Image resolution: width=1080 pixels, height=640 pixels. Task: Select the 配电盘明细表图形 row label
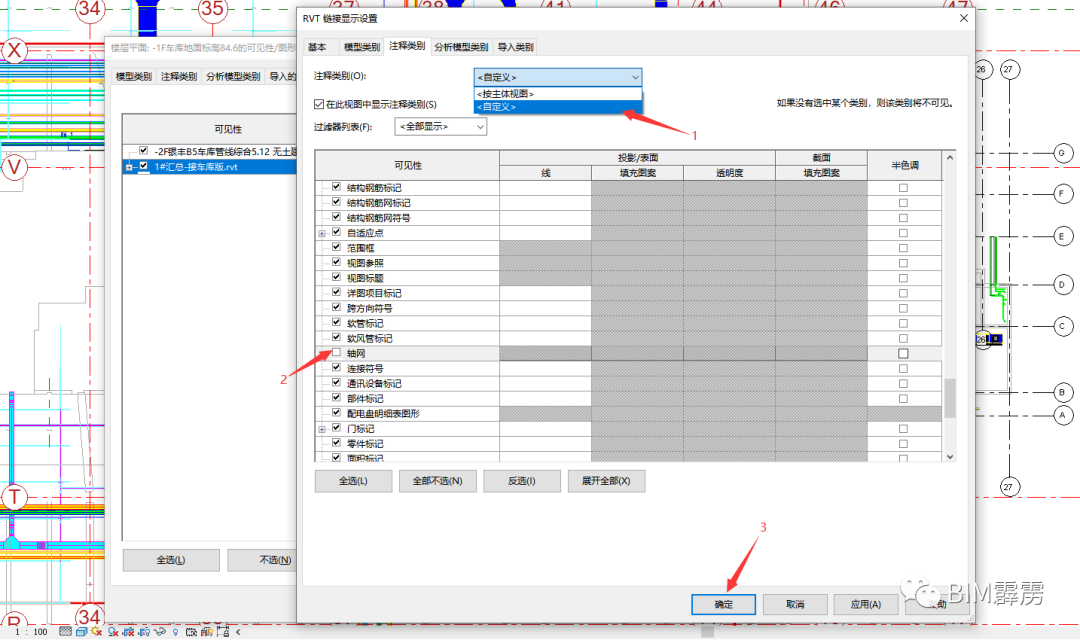click(383, 413)
